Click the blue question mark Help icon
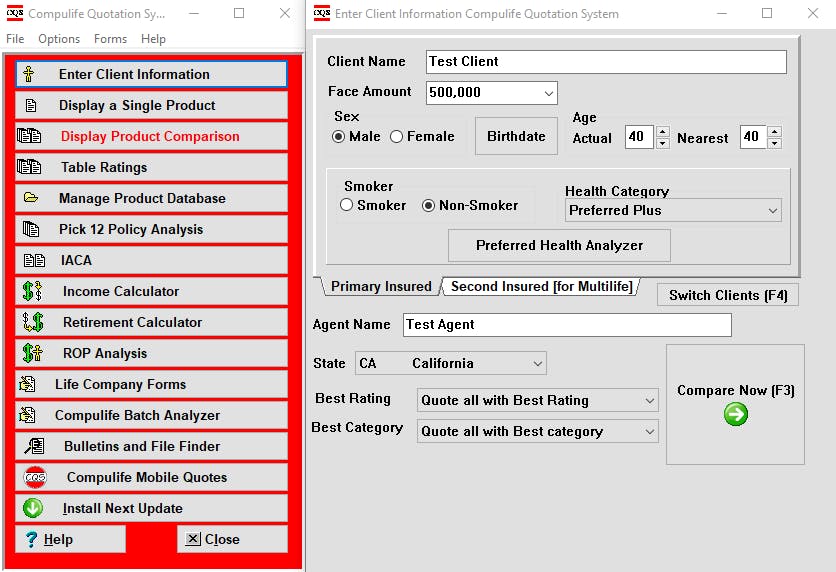836x572 pixels. coord(31,539)
